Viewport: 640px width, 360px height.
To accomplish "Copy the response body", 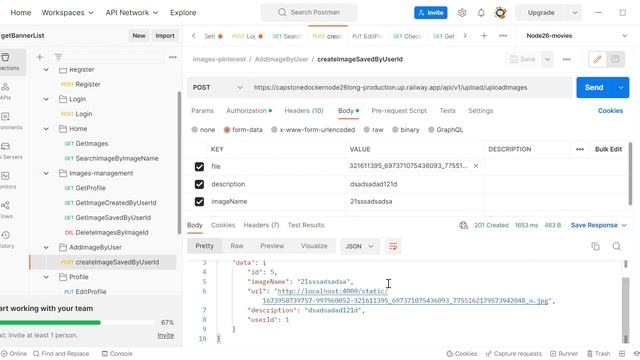I will [x=596, y=246].
